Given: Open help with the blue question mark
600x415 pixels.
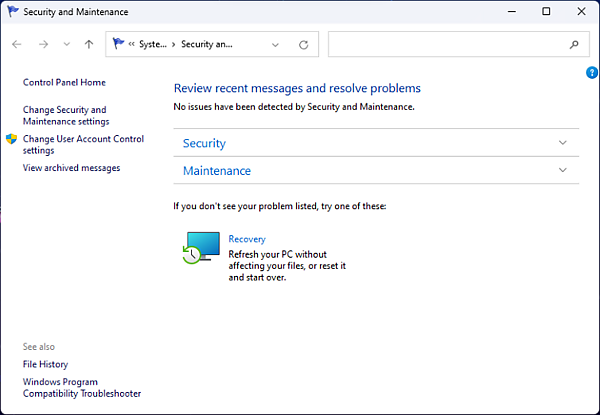Looking at the screenshot, I should pyautogui.click(x=591, y=73).
